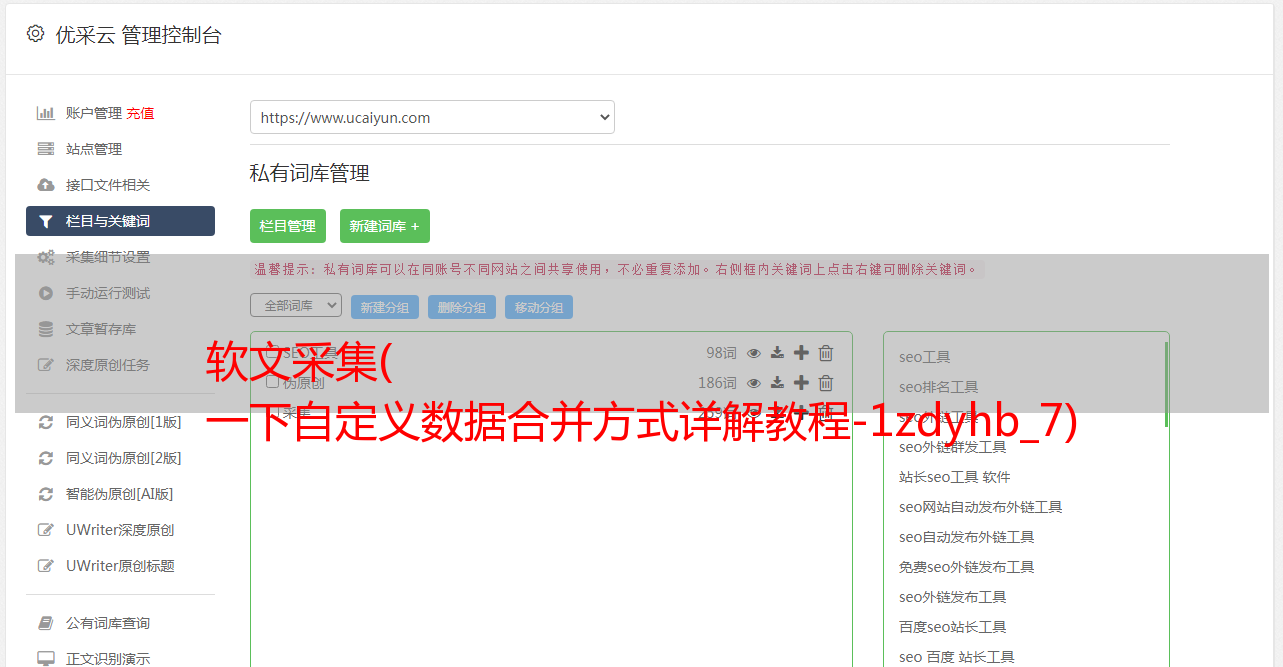The image size is (1283, 667).
Task: Click the 栏目管理 green button
Action: (288, 226)
